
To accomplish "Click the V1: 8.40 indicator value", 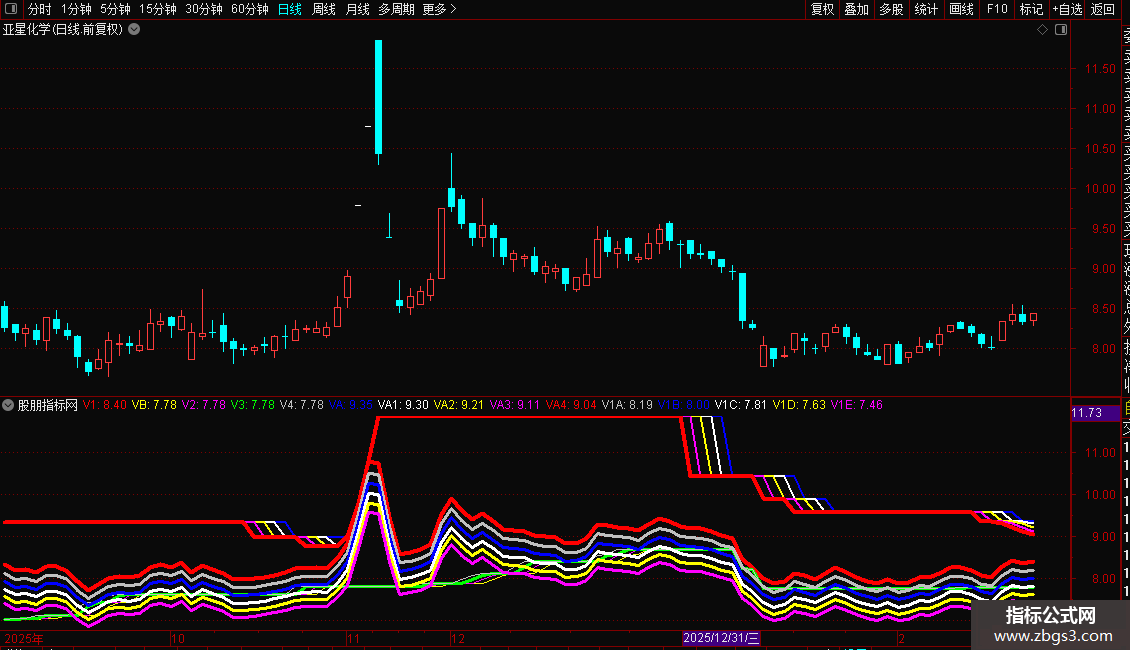I will pos(104,405).
